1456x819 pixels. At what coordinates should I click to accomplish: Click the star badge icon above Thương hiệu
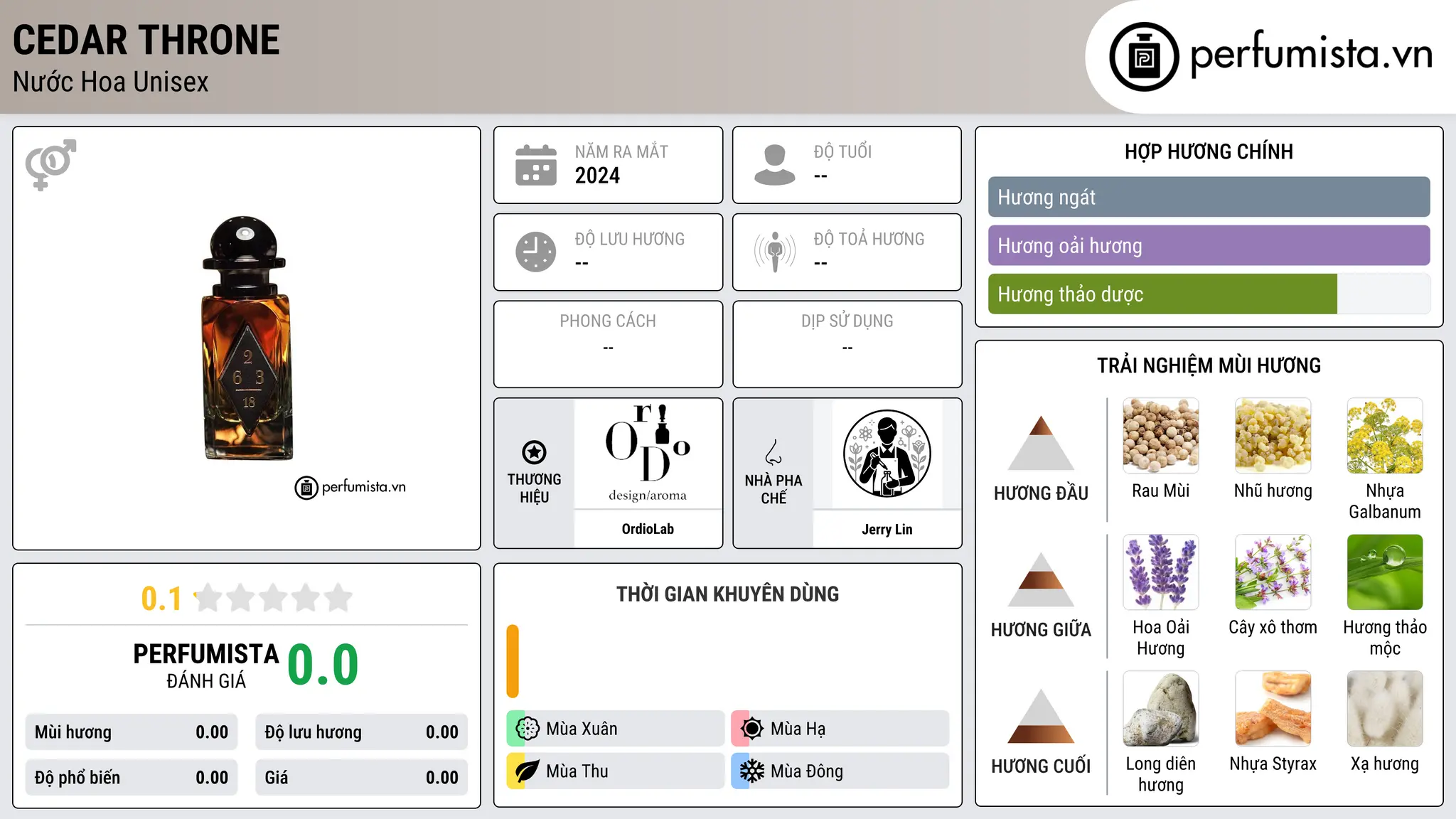coord(534,451)
